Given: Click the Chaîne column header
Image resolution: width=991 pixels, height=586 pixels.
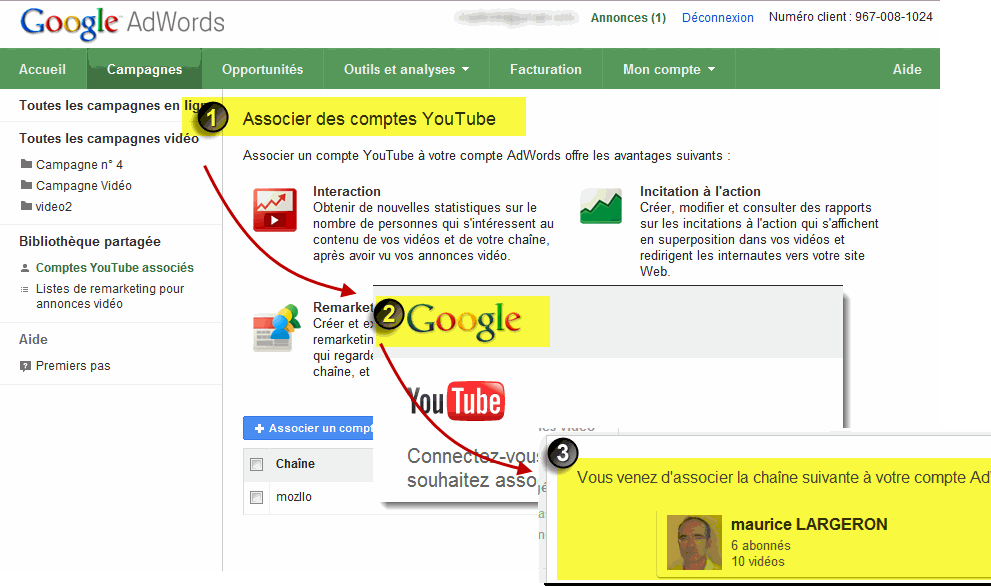Looking at the screenshot, I should 295,464.
